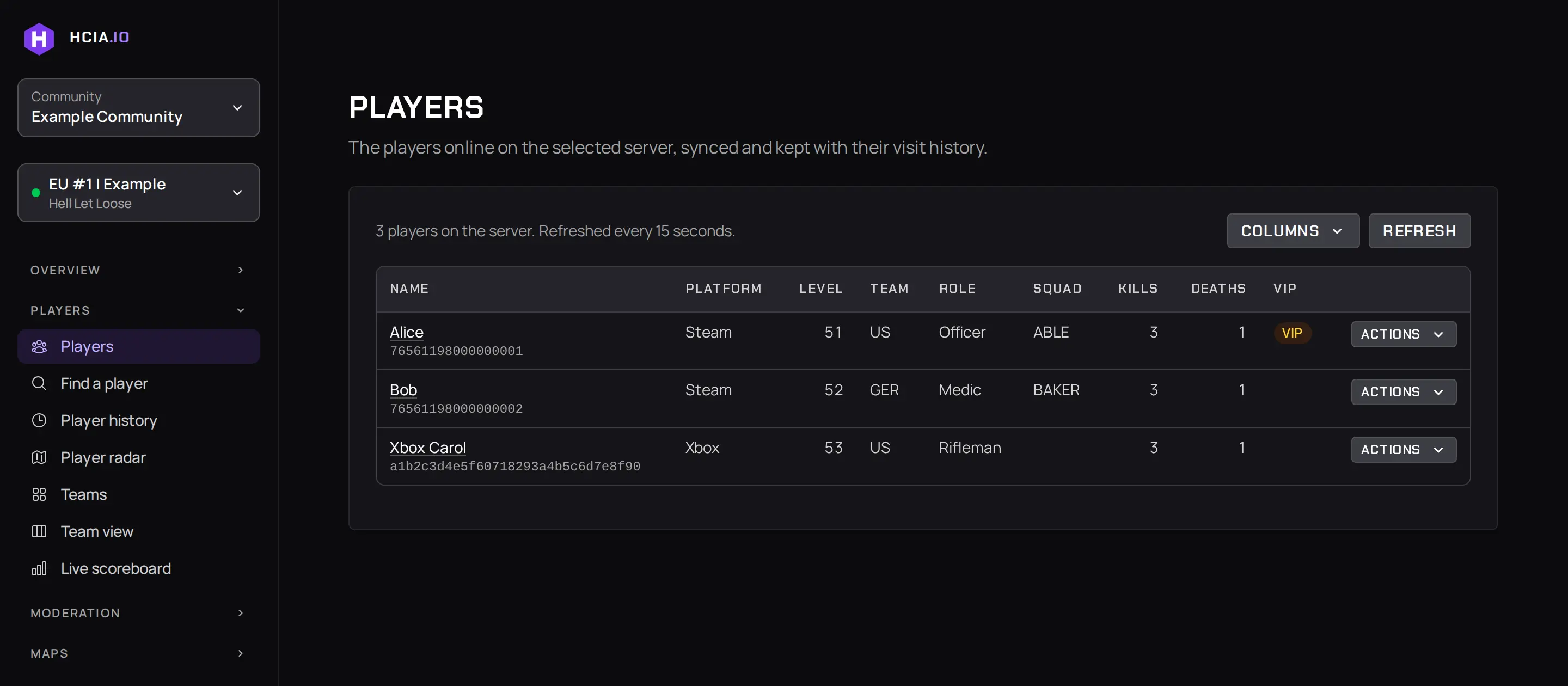Click the Team view columns icon
The image size is (1568, 686).
point(39,531)
